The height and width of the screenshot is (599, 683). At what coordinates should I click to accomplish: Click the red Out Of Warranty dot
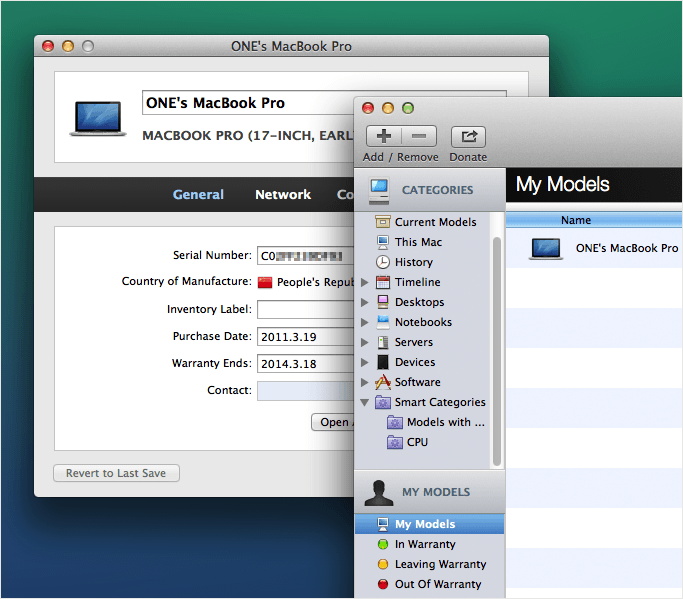point(382,584)
